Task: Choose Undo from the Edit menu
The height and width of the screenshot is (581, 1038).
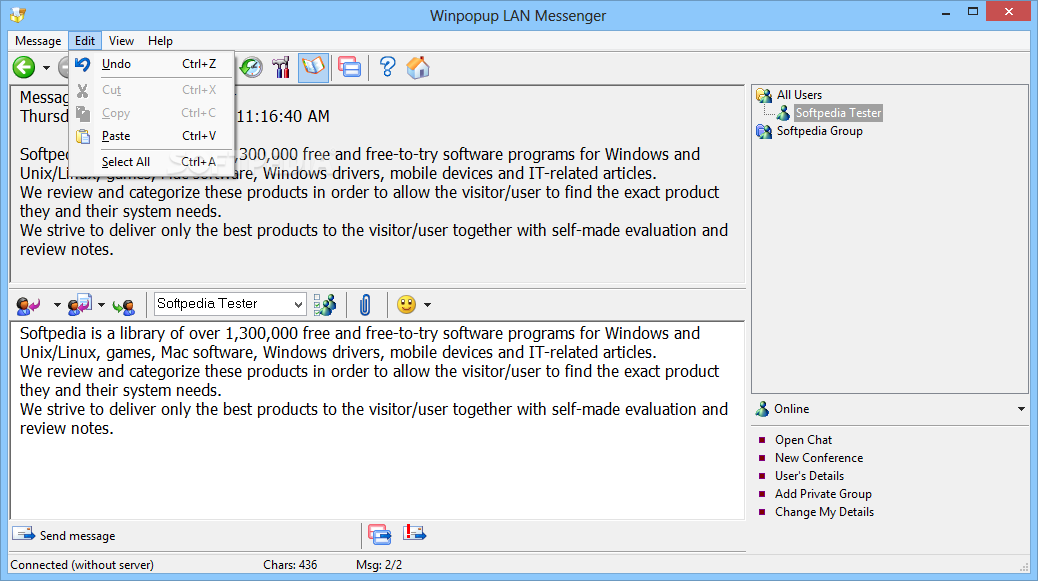Action: tap(152, 64)
